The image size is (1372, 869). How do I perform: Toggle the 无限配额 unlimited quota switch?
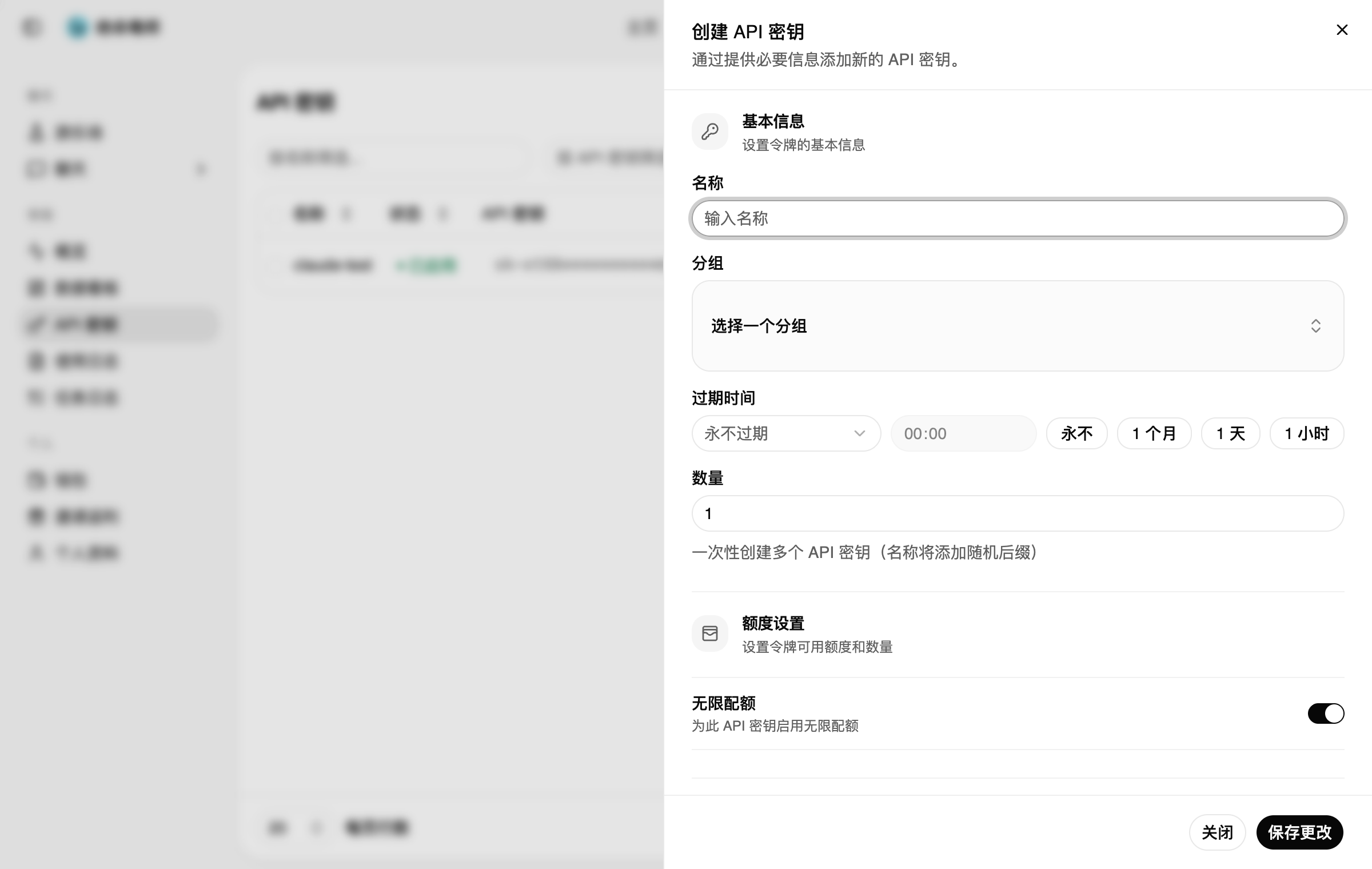pos(1326,713)
